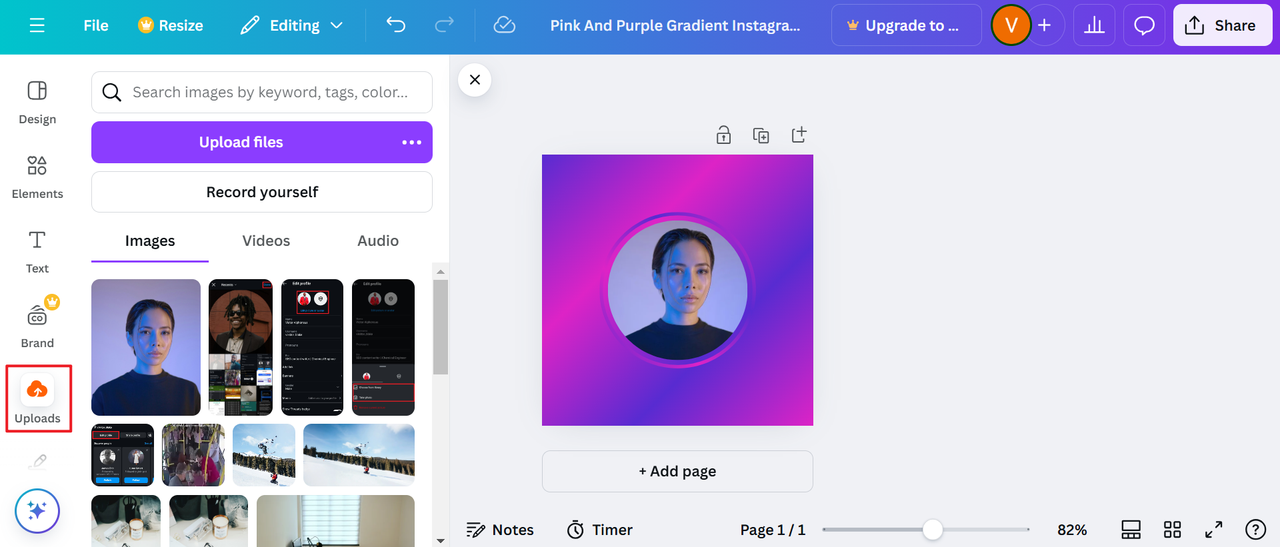Click the Resize crown button
This screenshot has width=1280, height=547.
pos(170,25)
